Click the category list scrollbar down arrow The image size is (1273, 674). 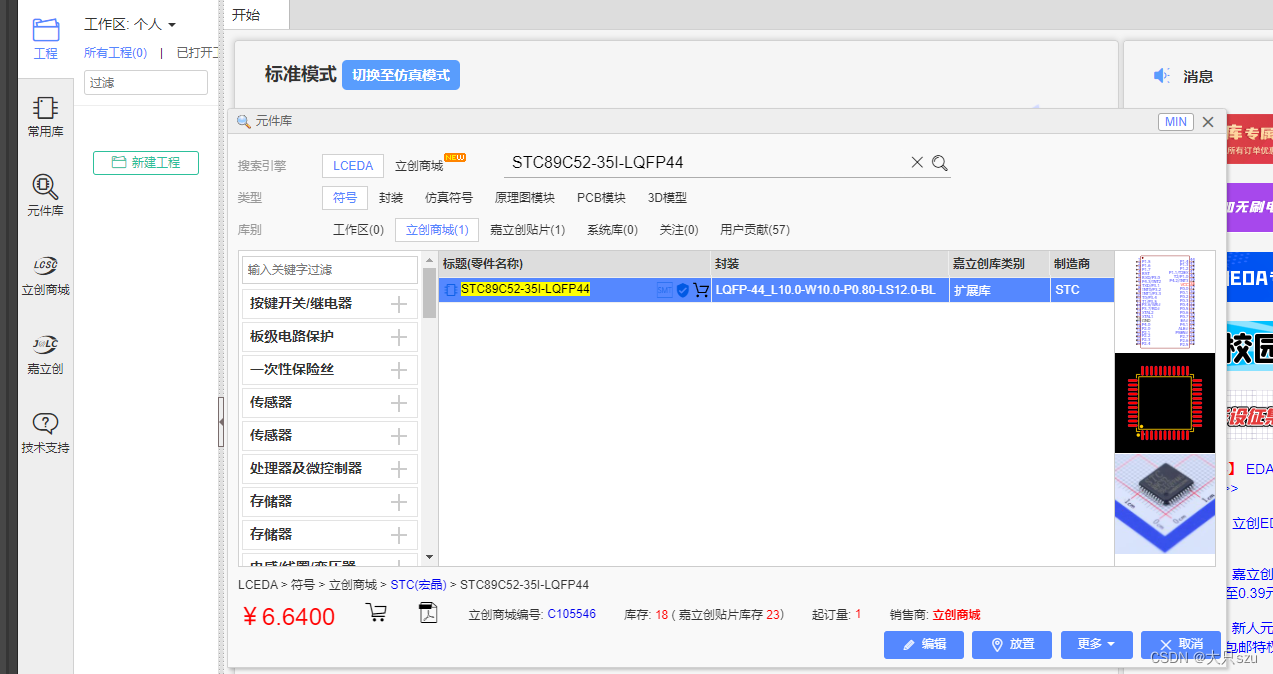pos(429,558)
